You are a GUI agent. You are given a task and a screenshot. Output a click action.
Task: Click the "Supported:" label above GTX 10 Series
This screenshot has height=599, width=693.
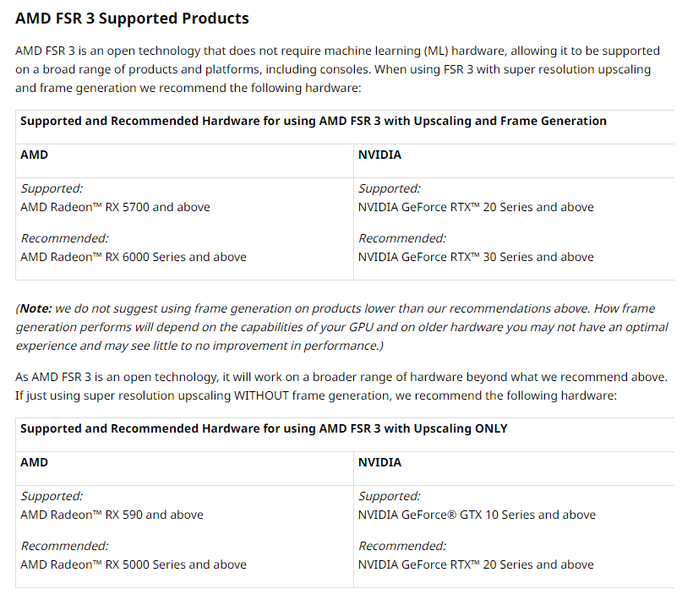coord(389,496)
